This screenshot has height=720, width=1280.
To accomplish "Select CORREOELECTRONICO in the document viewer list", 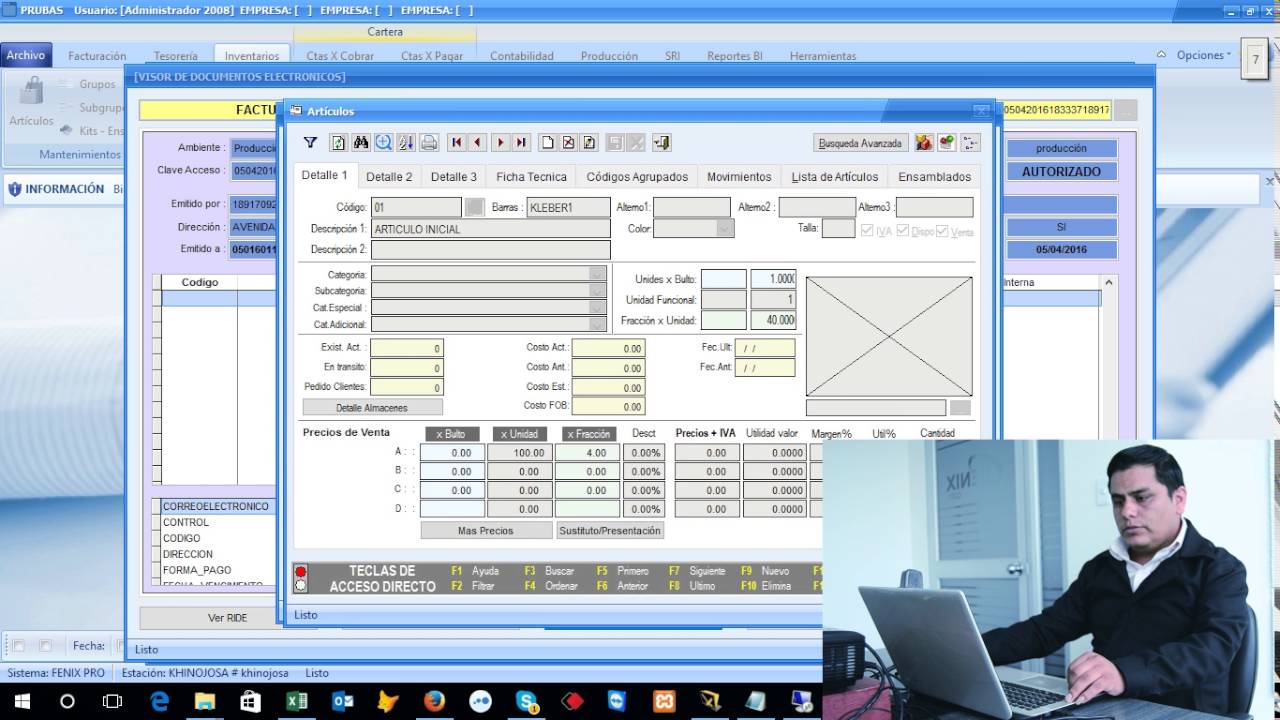I will (x=216, y=506).
